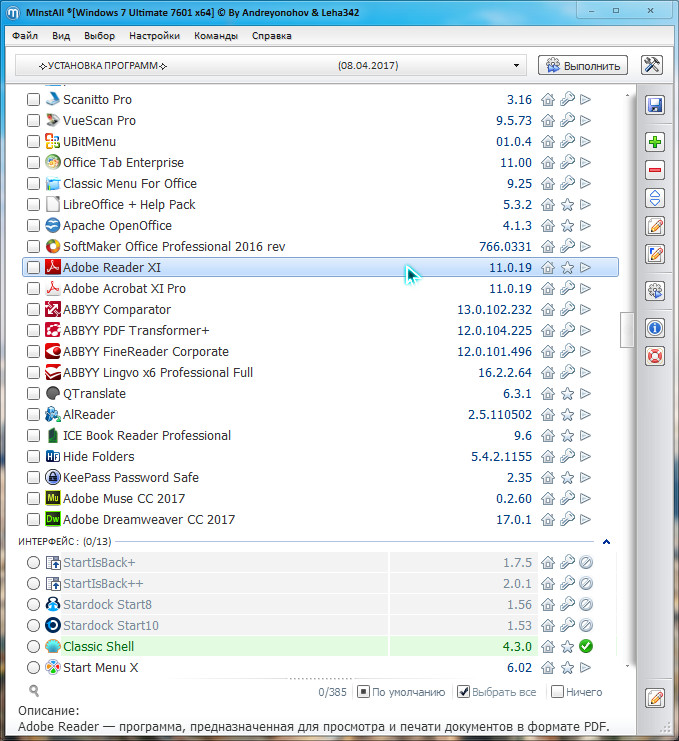The height and width of the screenshot is (741, 679).
Task: Check the Adobe Muse CC 2017 checkbox
Action: tap(33, 499)
